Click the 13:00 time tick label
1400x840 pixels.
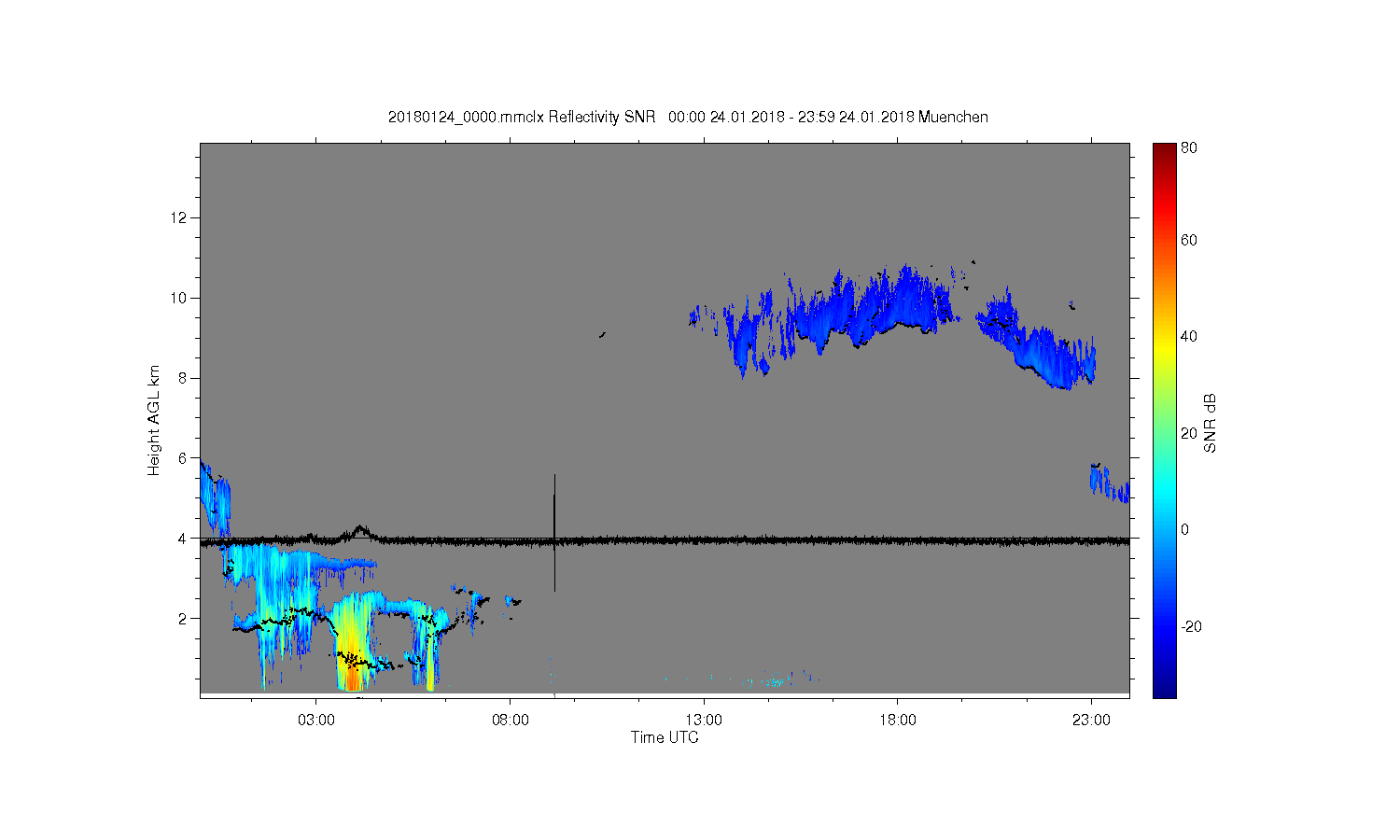[x=704, y=721]
